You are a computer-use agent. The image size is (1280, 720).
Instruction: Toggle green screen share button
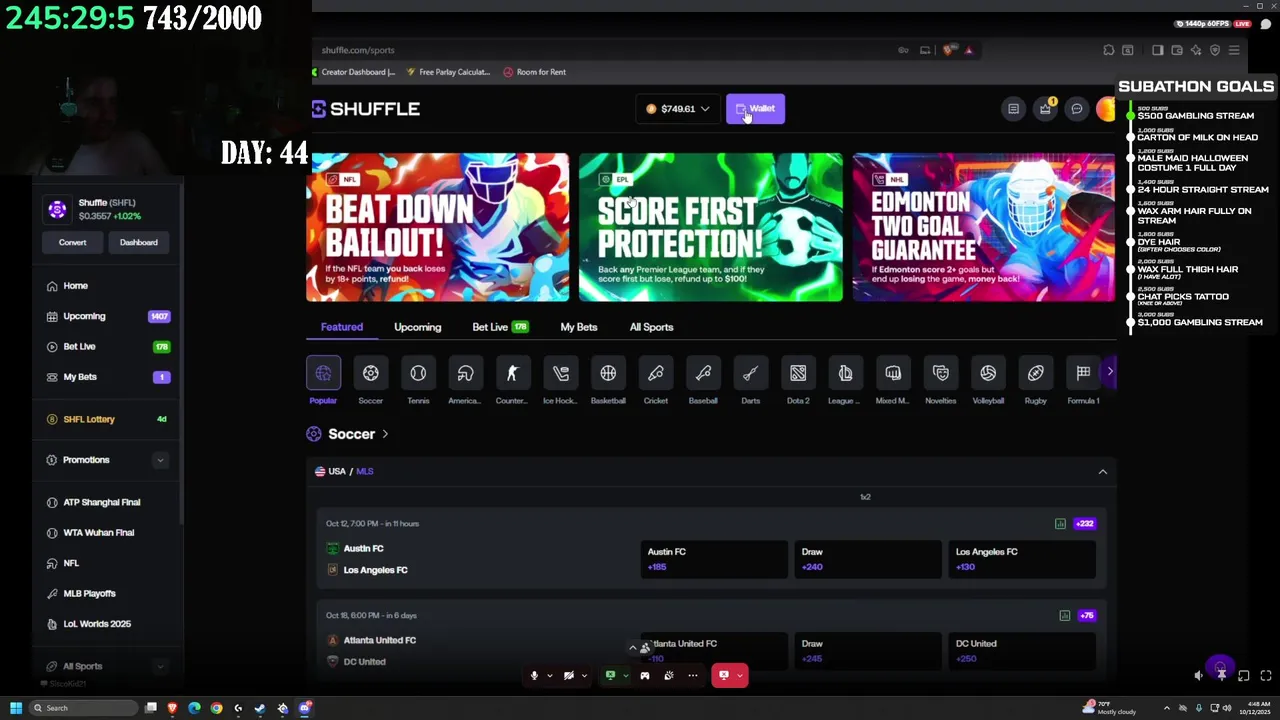point(610,676)
